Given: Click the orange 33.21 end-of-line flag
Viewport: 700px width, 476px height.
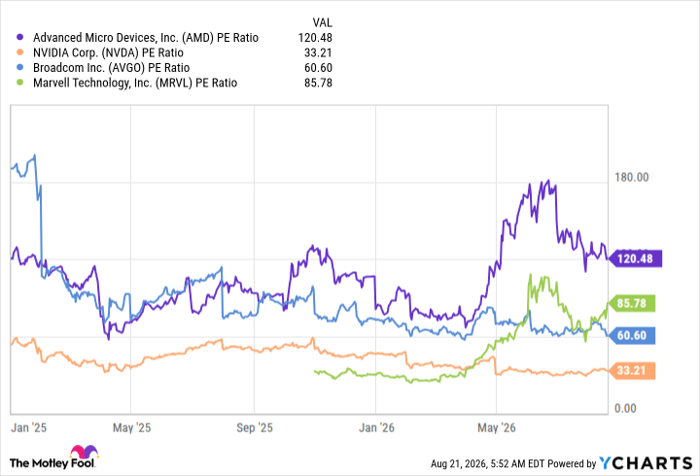Looking at the screenshot, I should pyautogui.click(x=632, y=371).
